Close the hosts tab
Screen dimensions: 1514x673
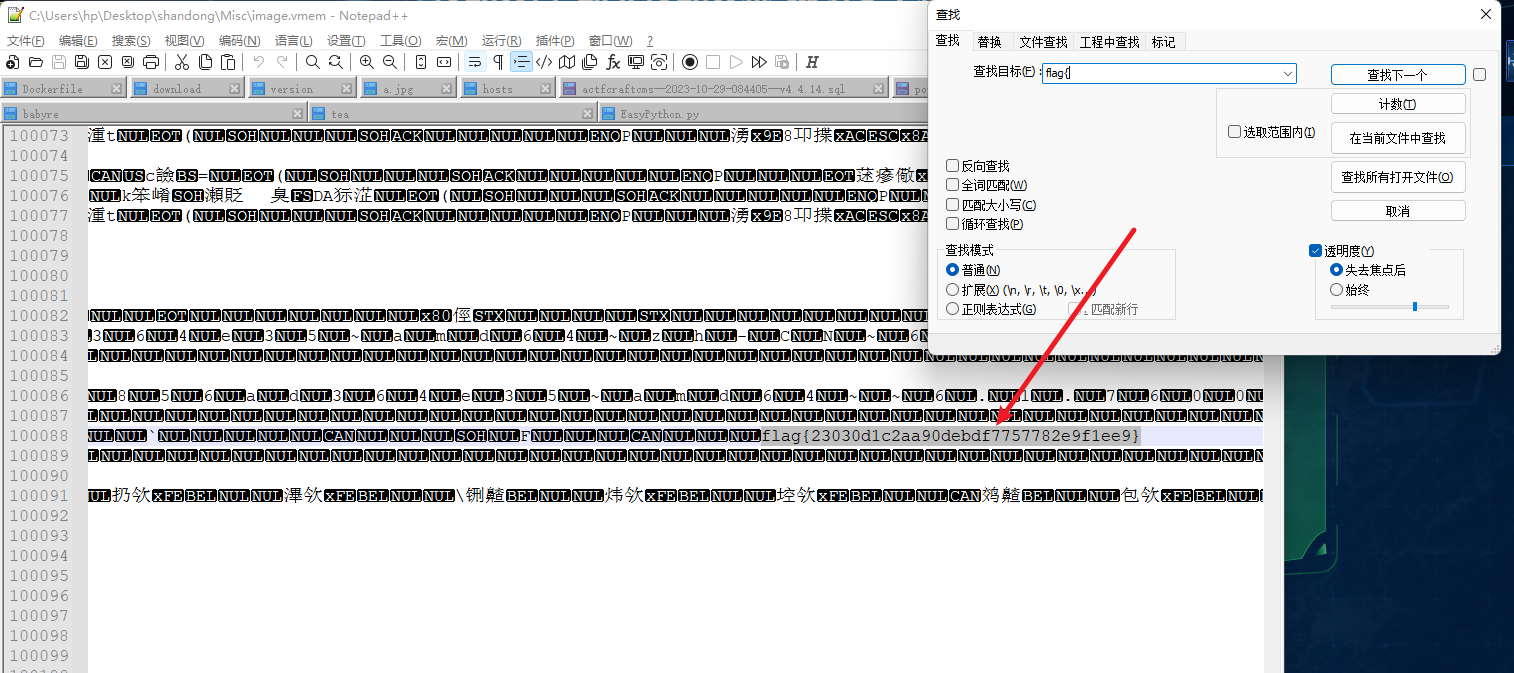pyautogui.click(x=544, y=89)
